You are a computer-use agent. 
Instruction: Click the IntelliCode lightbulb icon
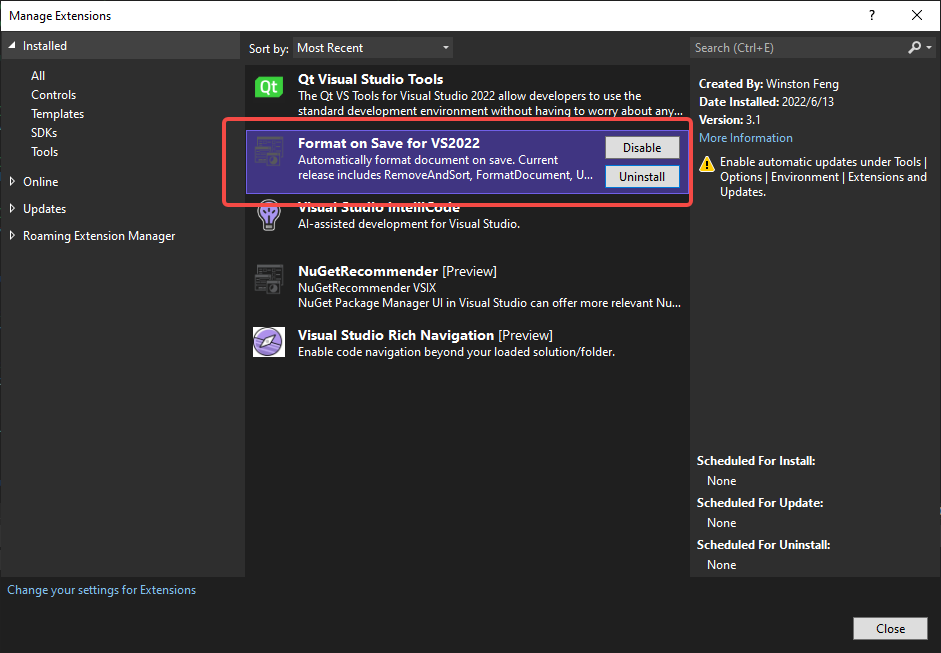click(x=268, y=215)
